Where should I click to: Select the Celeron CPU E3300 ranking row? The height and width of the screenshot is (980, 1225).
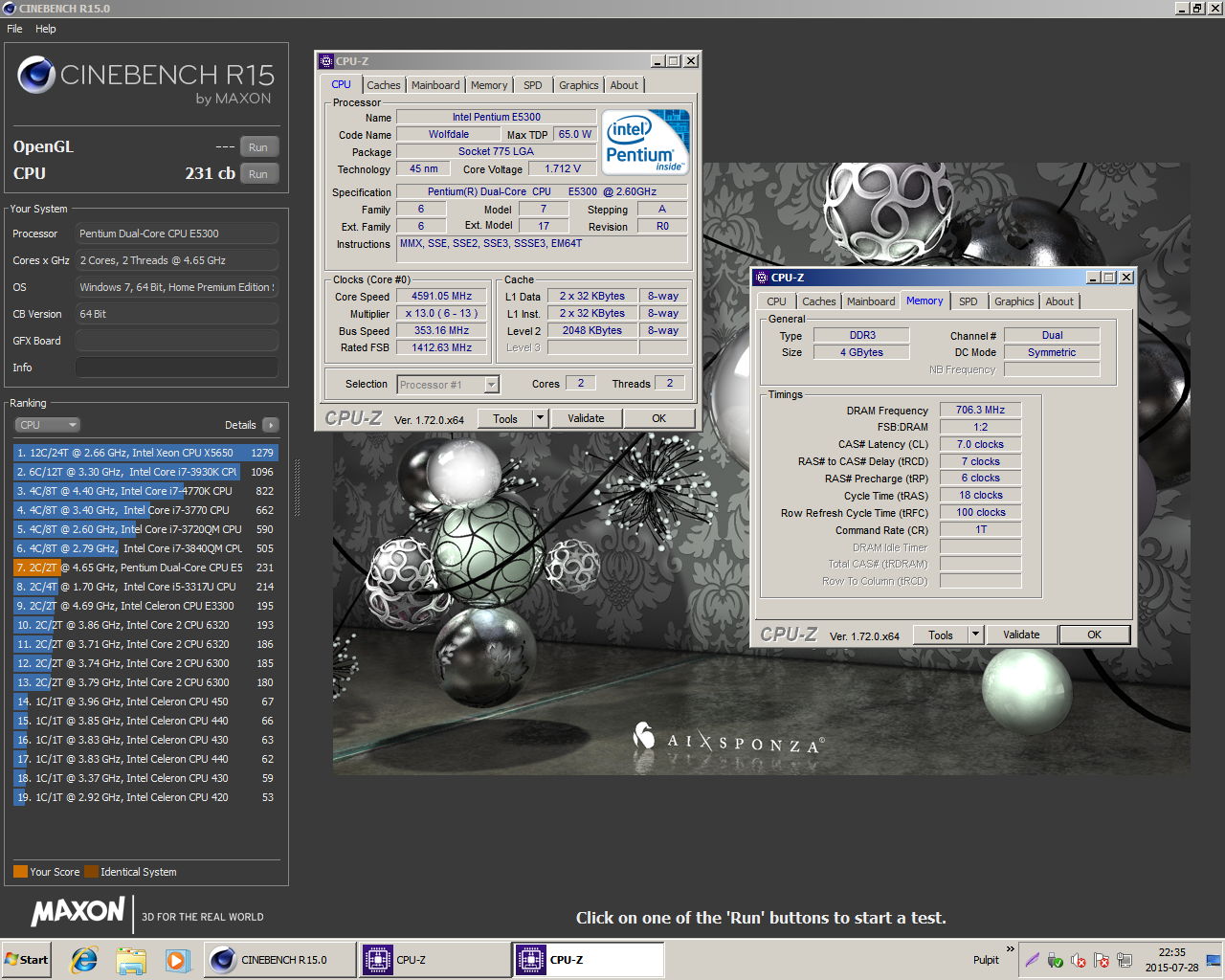point(145,606)
